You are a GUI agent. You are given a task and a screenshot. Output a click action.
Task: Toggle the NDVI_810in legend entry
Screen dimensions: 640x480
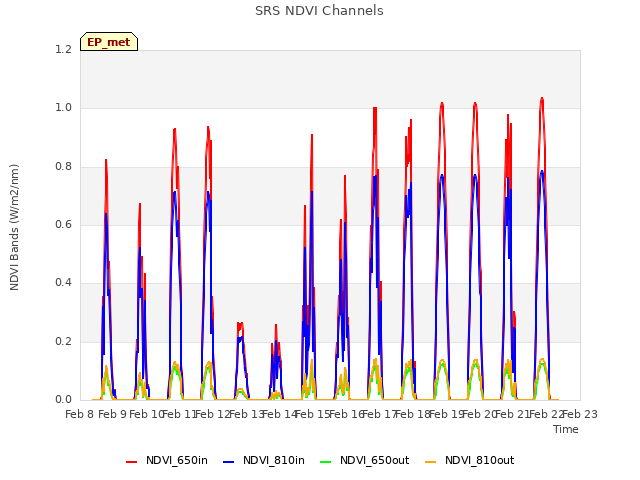coord(264,460)
